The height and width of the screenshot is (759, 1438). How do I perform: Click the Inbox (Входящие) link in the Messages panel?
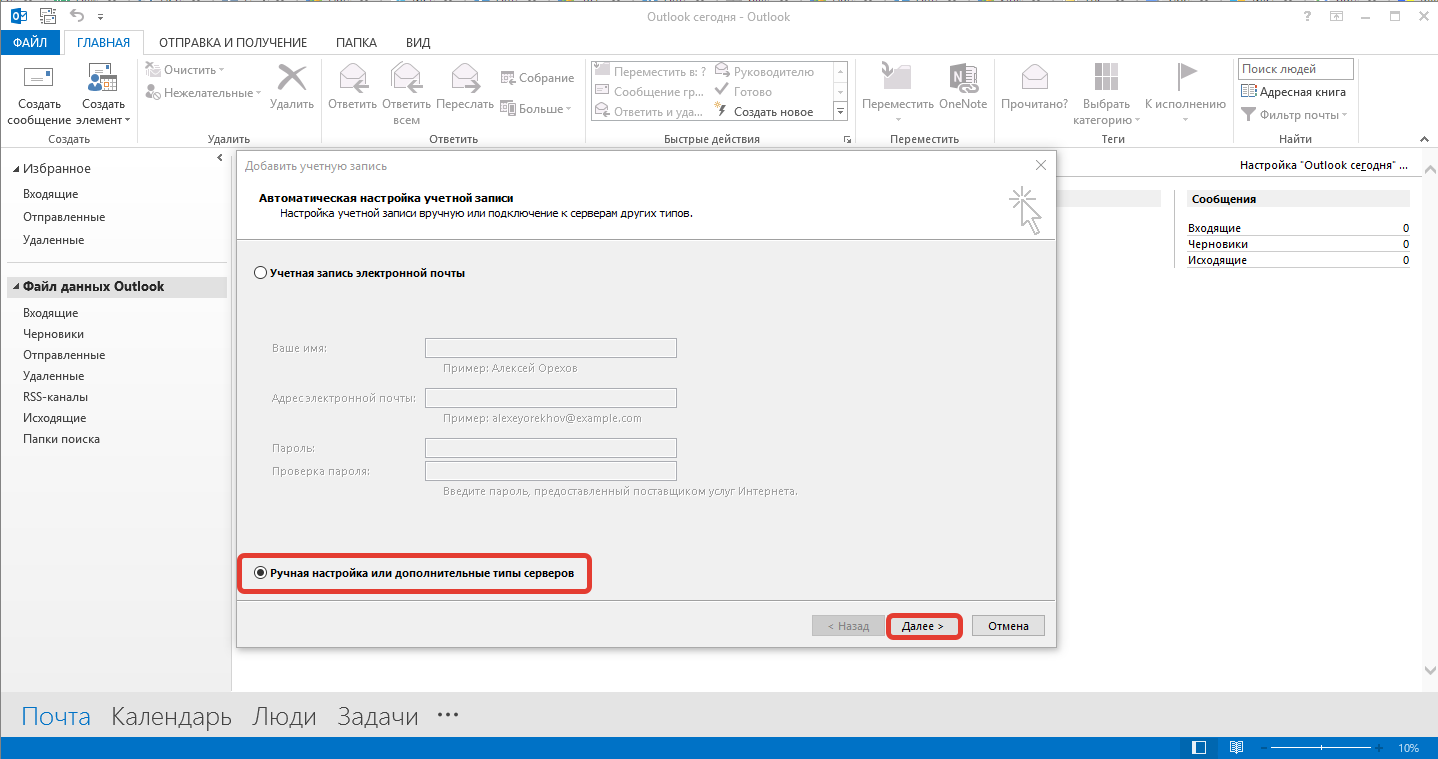[x=1214, y=229]
